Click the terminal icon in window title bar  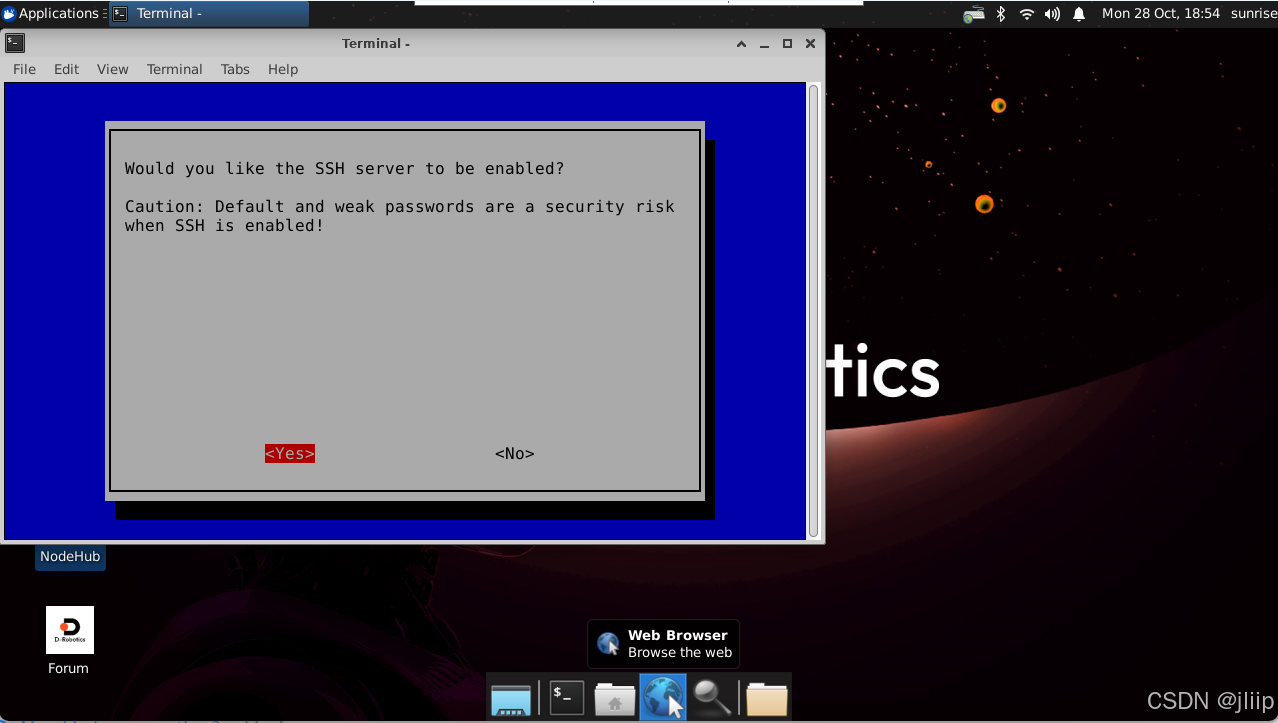(x=15, y=43)
